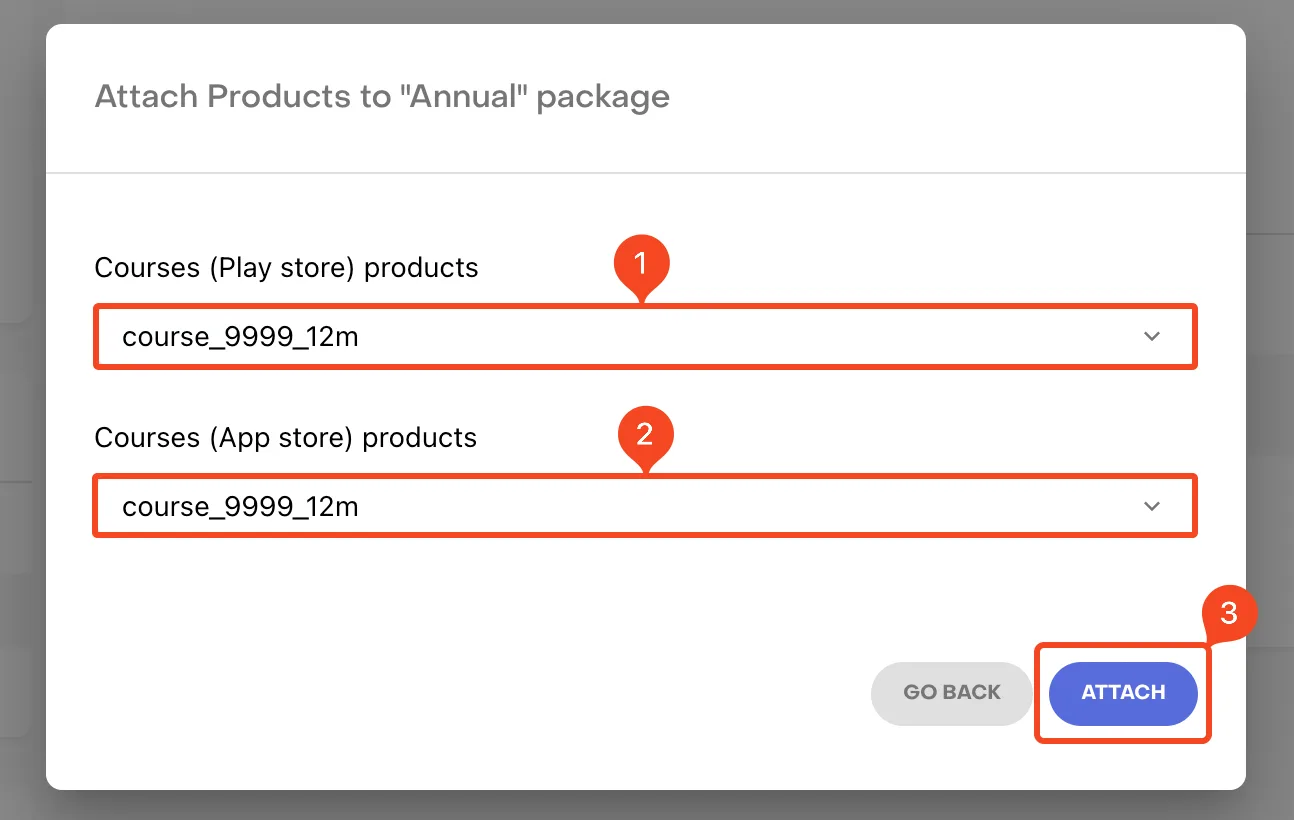Click the dialog title "Attach Products to Annual package"
Screen dimensions: 1294x820
[x=382, y=97]
